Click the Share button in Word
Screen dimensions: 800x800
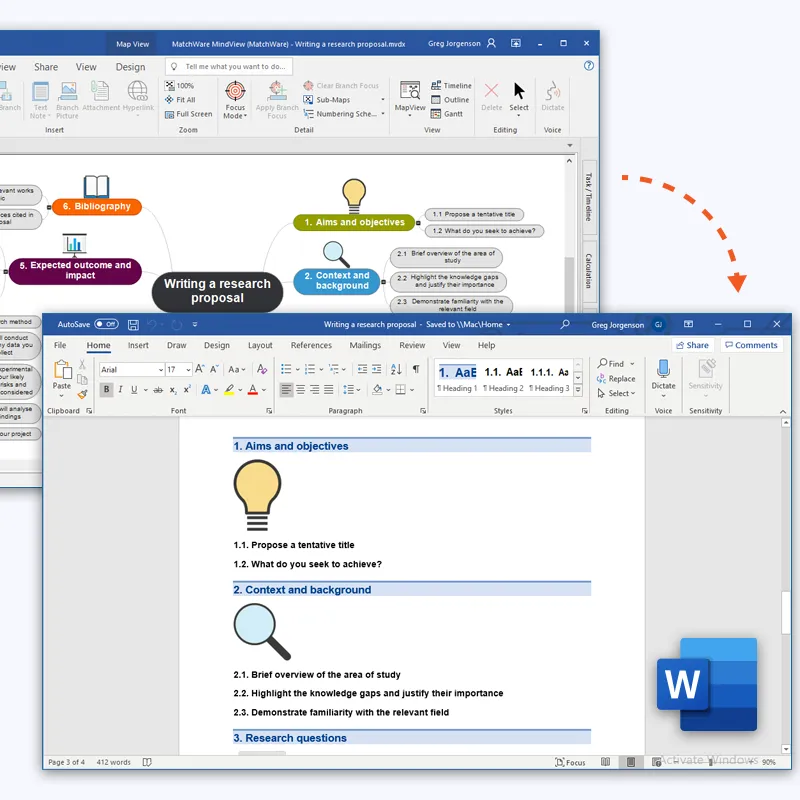click(x=691, y=345)
